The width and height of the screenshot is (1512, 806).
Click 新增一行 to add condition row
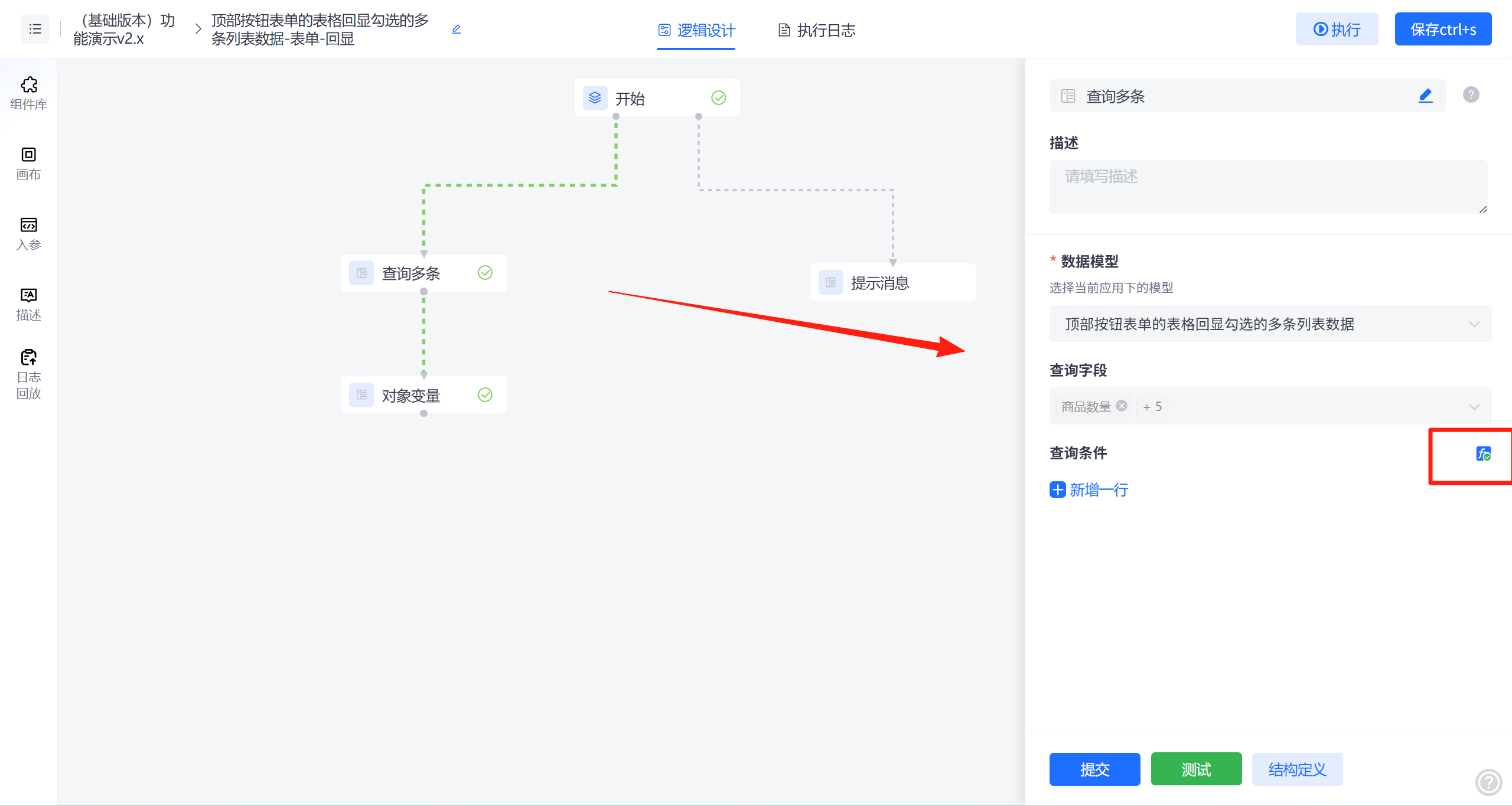[1089, 490]
